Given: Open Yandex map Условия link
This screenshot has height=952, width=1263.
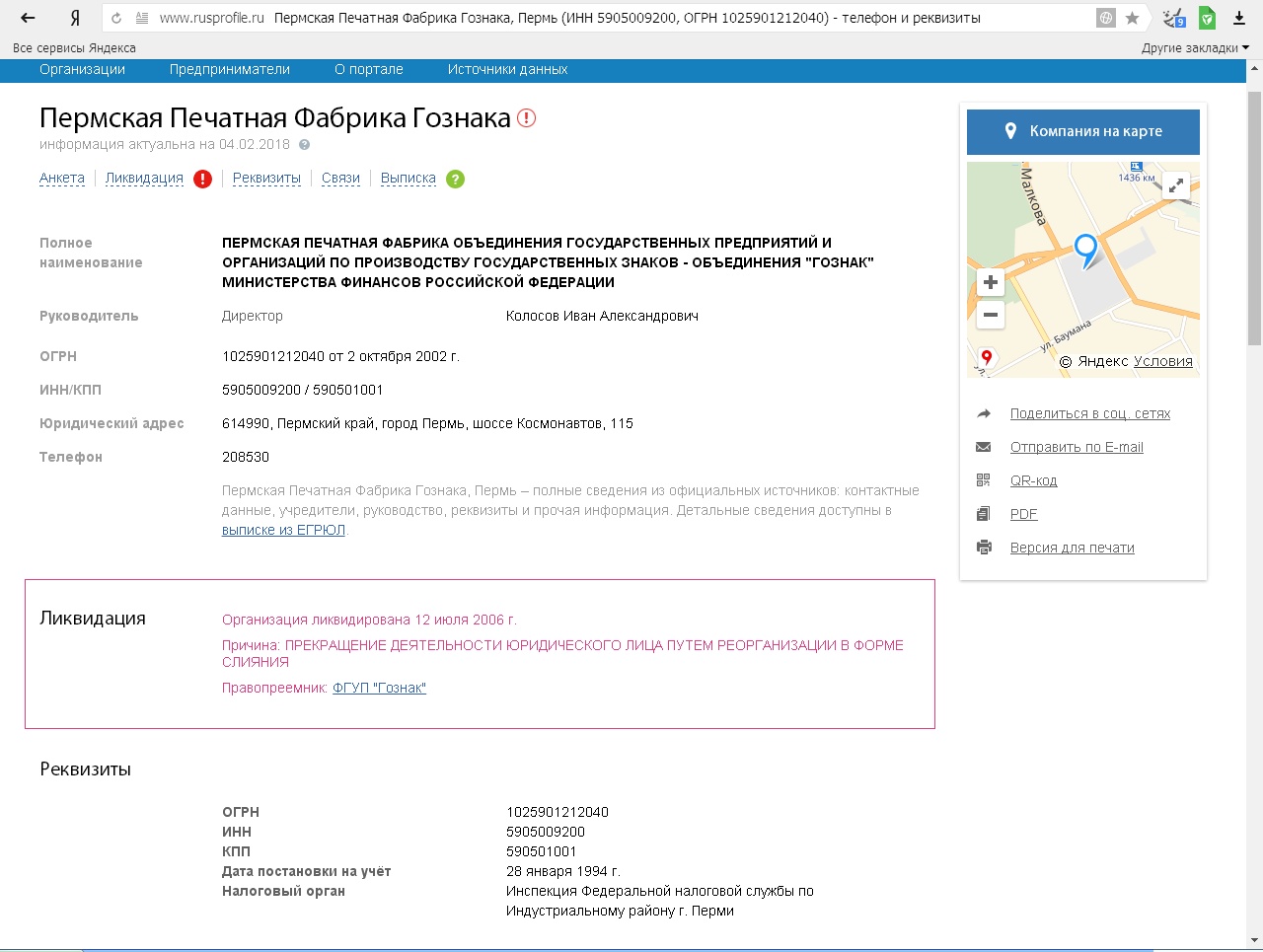Looking at the screenshot, I should 1162,361.
